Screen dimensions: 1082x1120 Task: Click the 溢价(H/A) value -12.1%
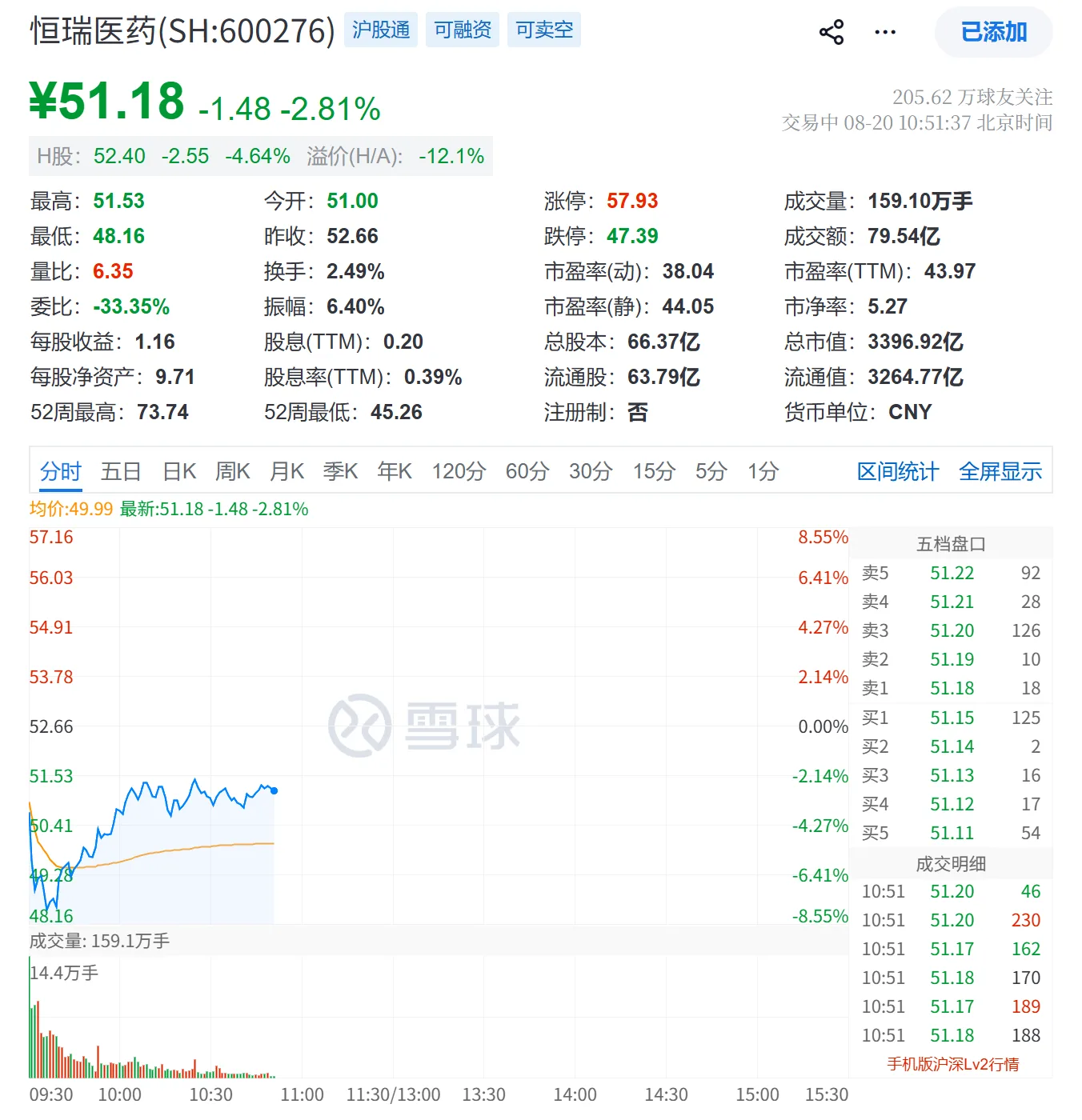click(451, 156)
